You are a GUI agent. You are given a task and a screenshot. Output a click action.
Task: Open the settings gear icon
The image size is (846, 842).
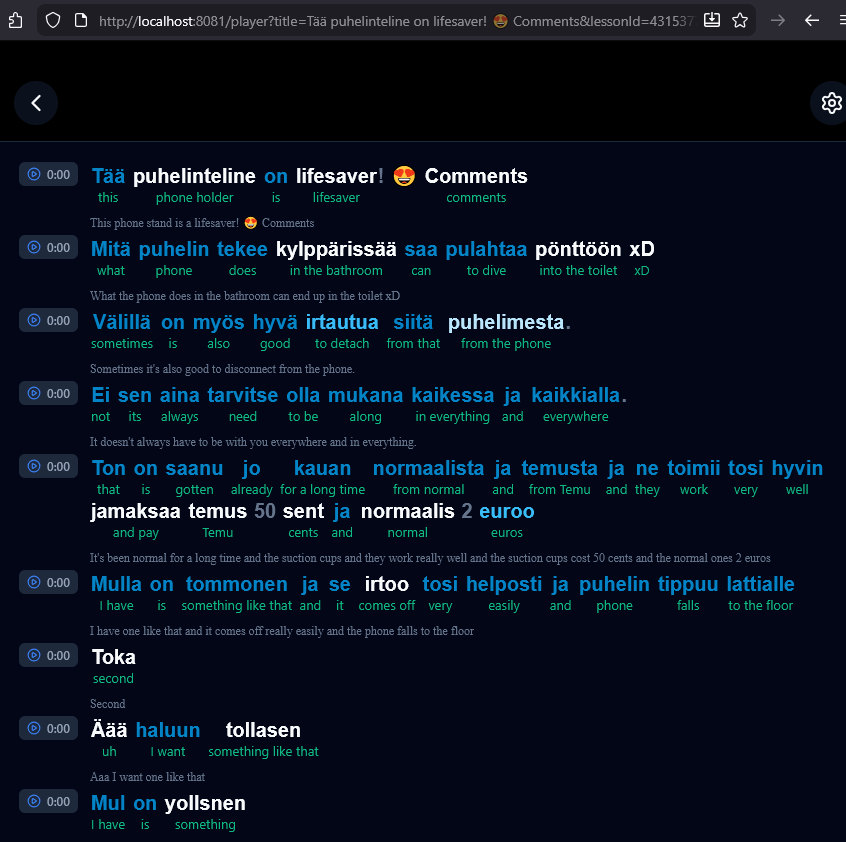point(831,103)
